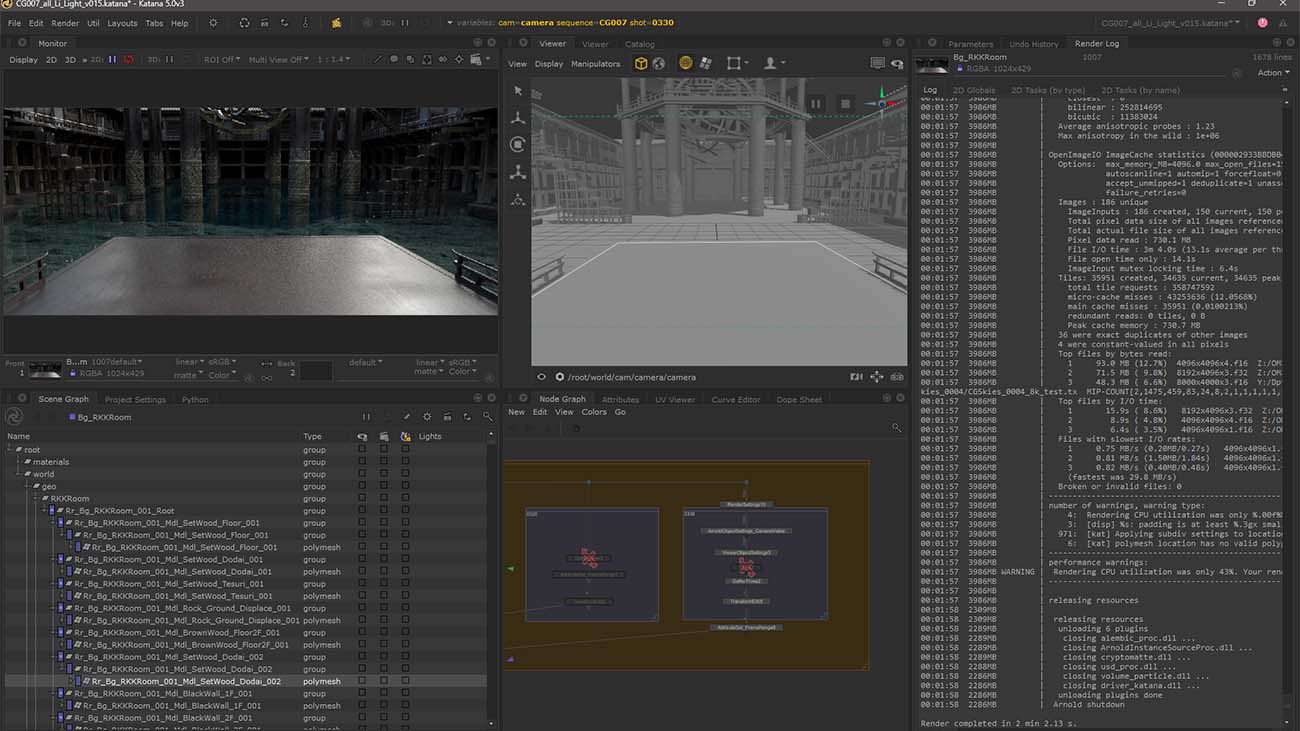Viewport: 1300px width, 731px height.
Task: Select the Rr_Bg_RKKRoom_001_Root tree item
Action: click(120, 511)
